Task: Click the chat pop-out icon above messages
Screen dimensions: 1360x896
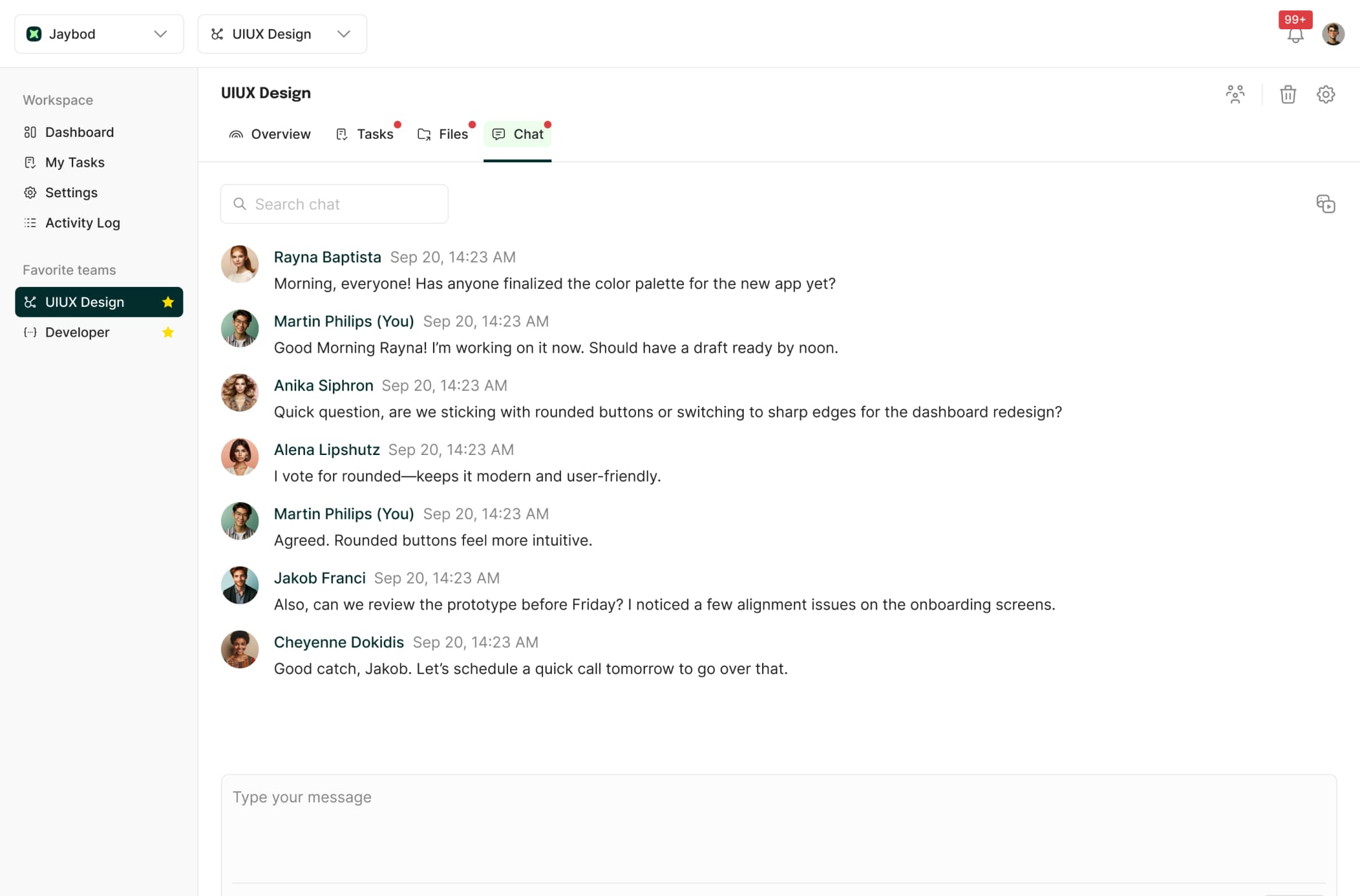Action: 1326,204
